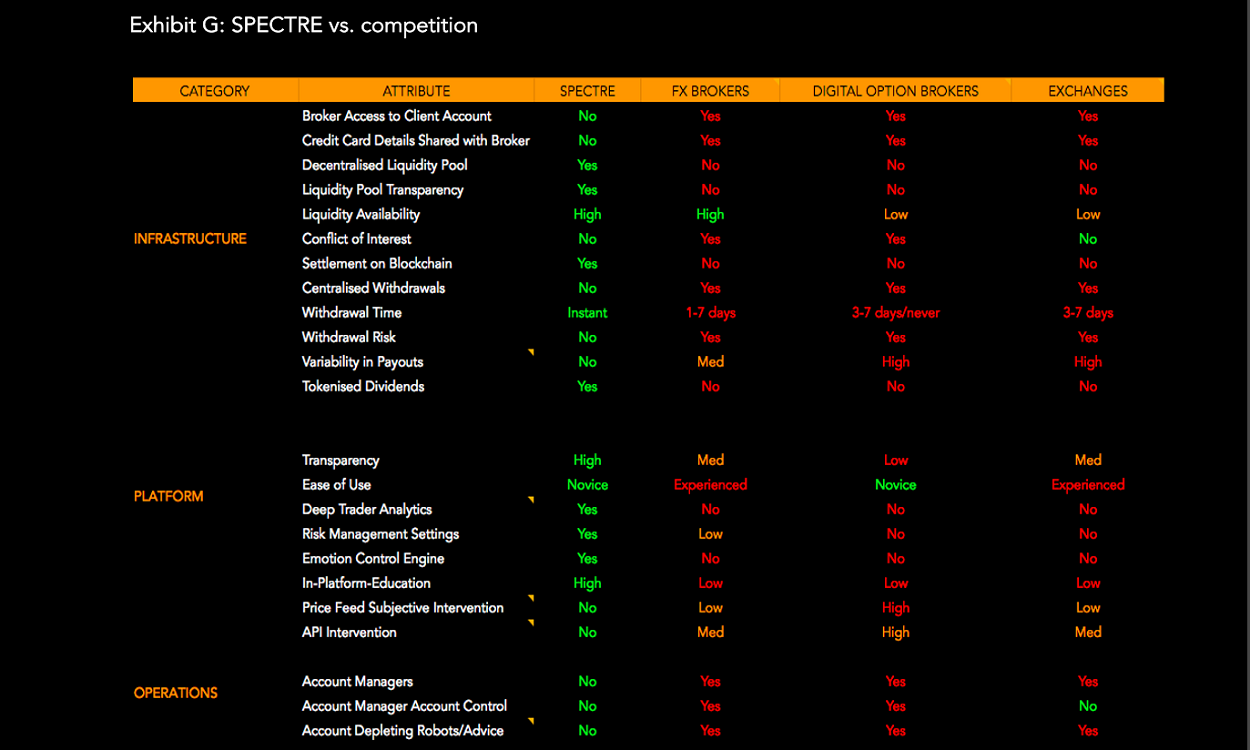This screenshot has height=750, width=1250.
Task: Select 'Withdrawal Time' attribute cell
Action: 352,313
